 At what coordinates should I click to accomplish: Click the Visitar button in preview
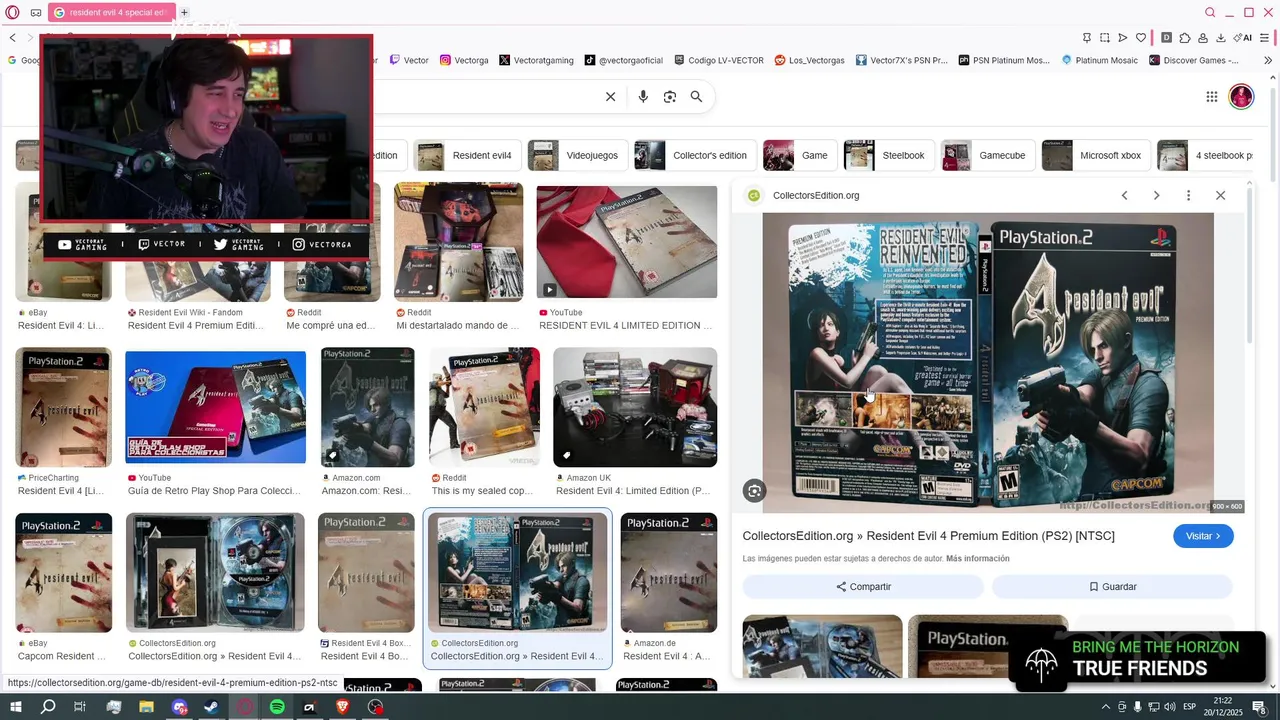pos(1203,536)
